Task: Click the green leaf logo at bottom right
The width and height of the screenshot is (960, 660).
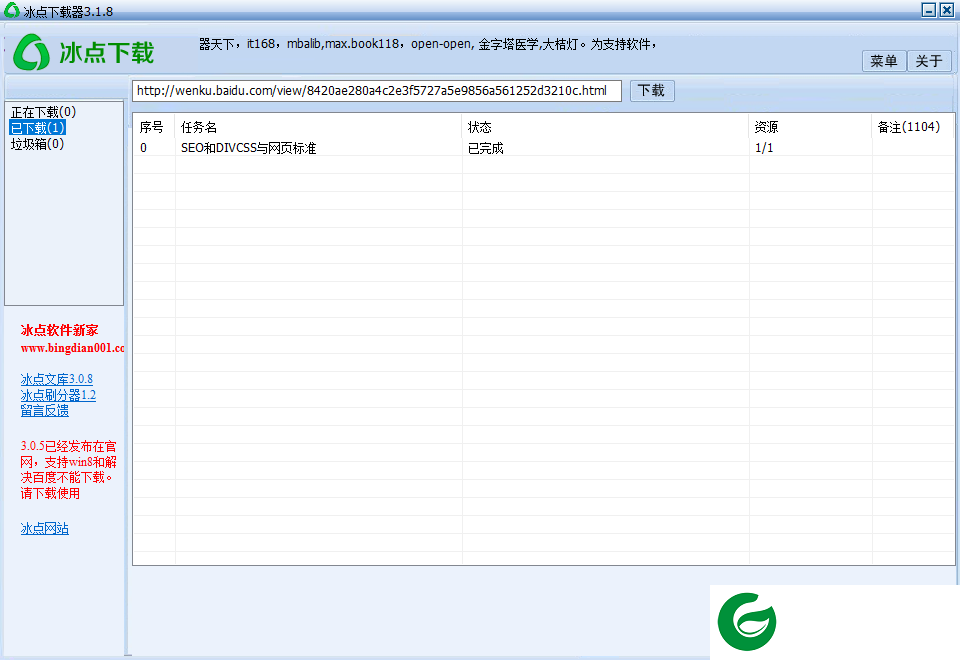Action: click(x=747, y=621)
